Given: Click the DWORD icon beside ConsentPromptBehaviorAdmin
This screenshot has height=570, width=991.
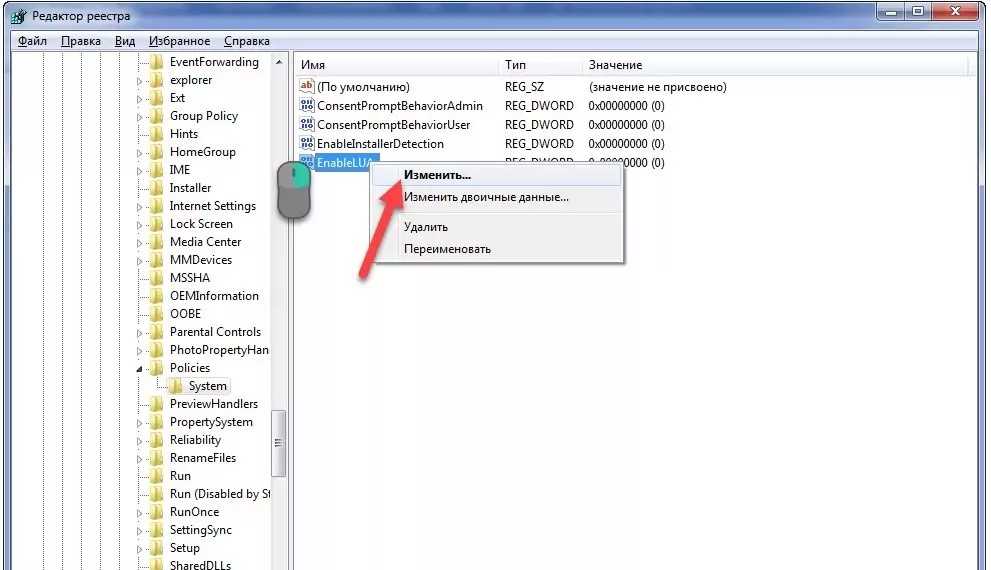Looking at the screenshot, I should 307,106.
